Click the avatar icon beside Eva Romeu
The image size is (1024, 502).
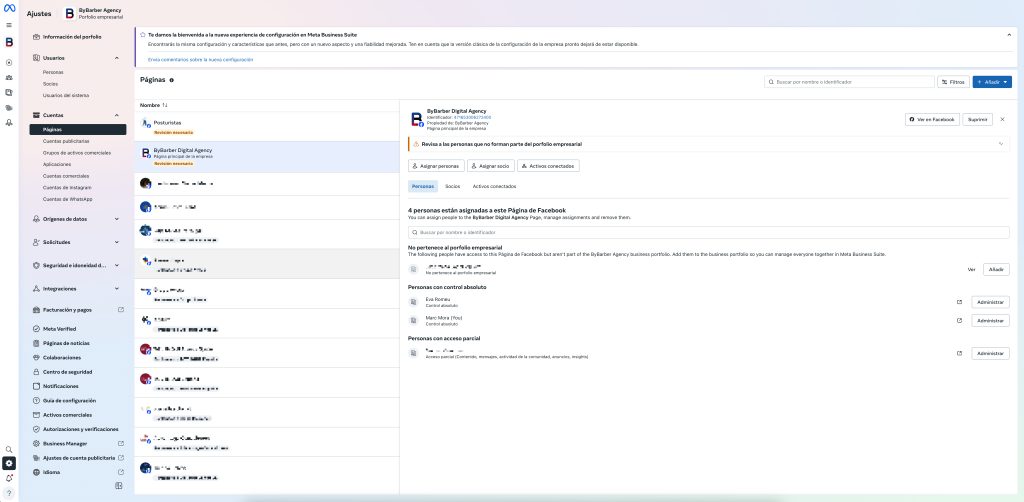pos(413,302)
